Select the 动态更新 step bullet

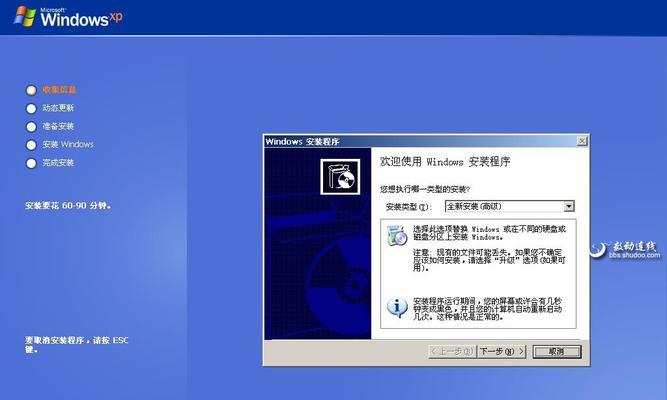[31, 108]
